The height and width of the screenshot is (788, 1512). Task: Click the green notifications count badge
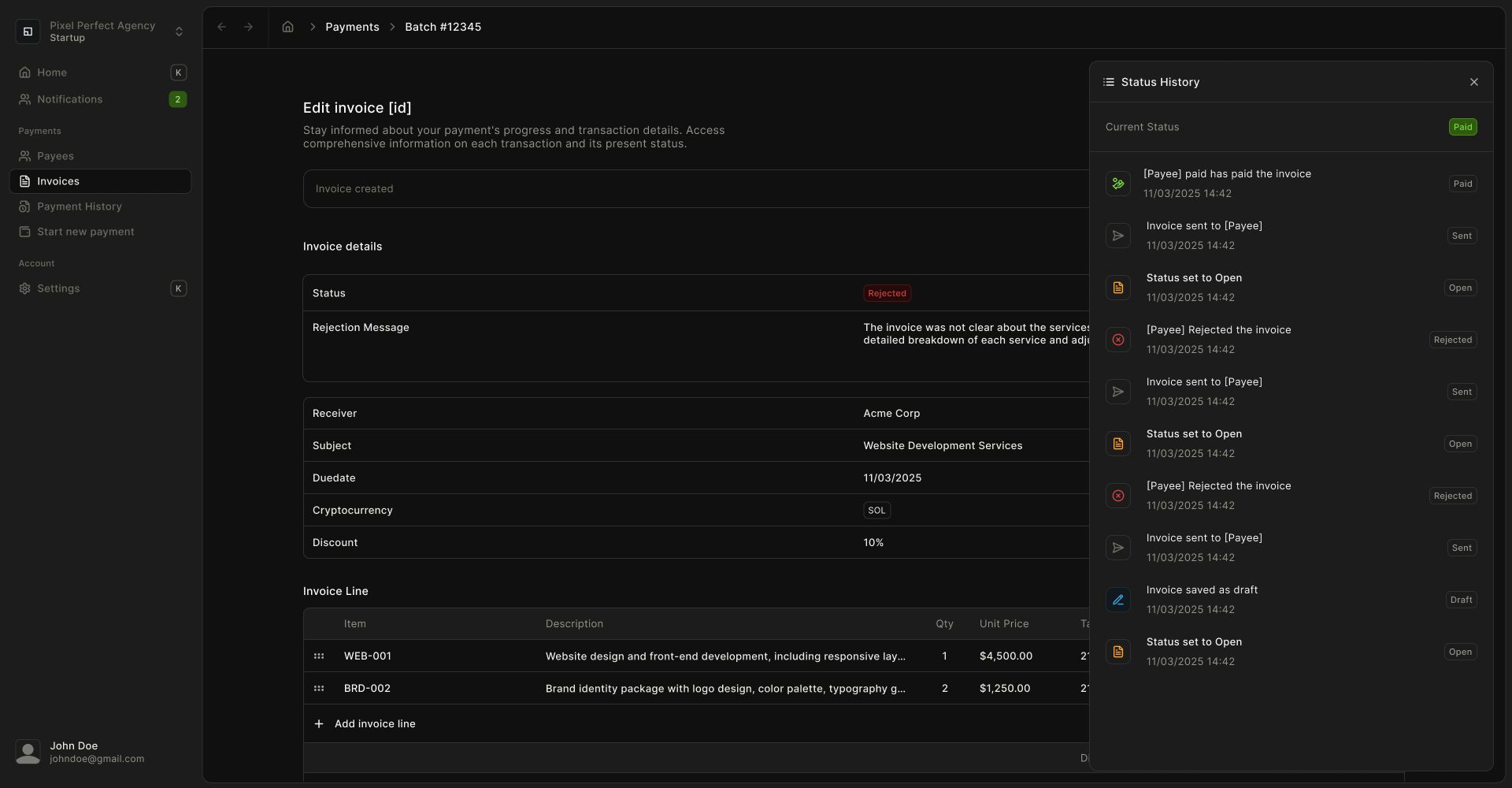(178, 99)
